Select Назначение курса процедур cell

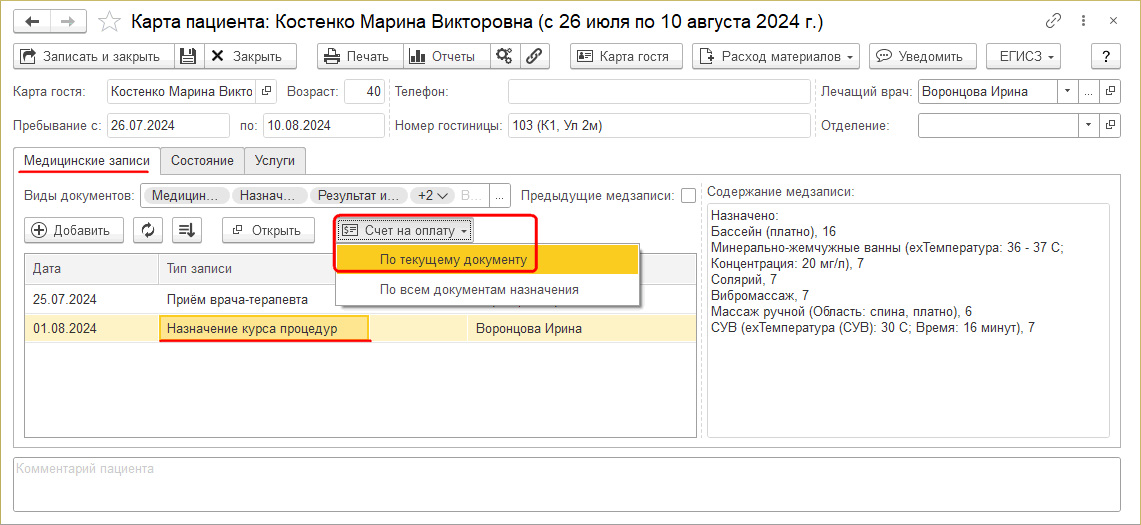(x=264, y=328)
